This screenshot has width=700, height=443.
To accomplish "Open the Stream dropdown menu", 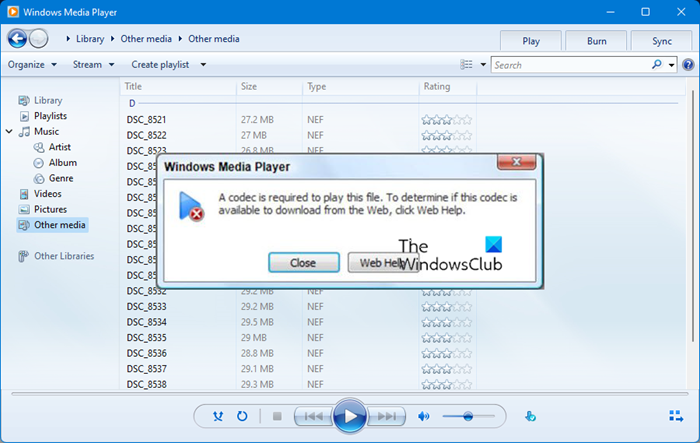I will (x=94, y=65).
